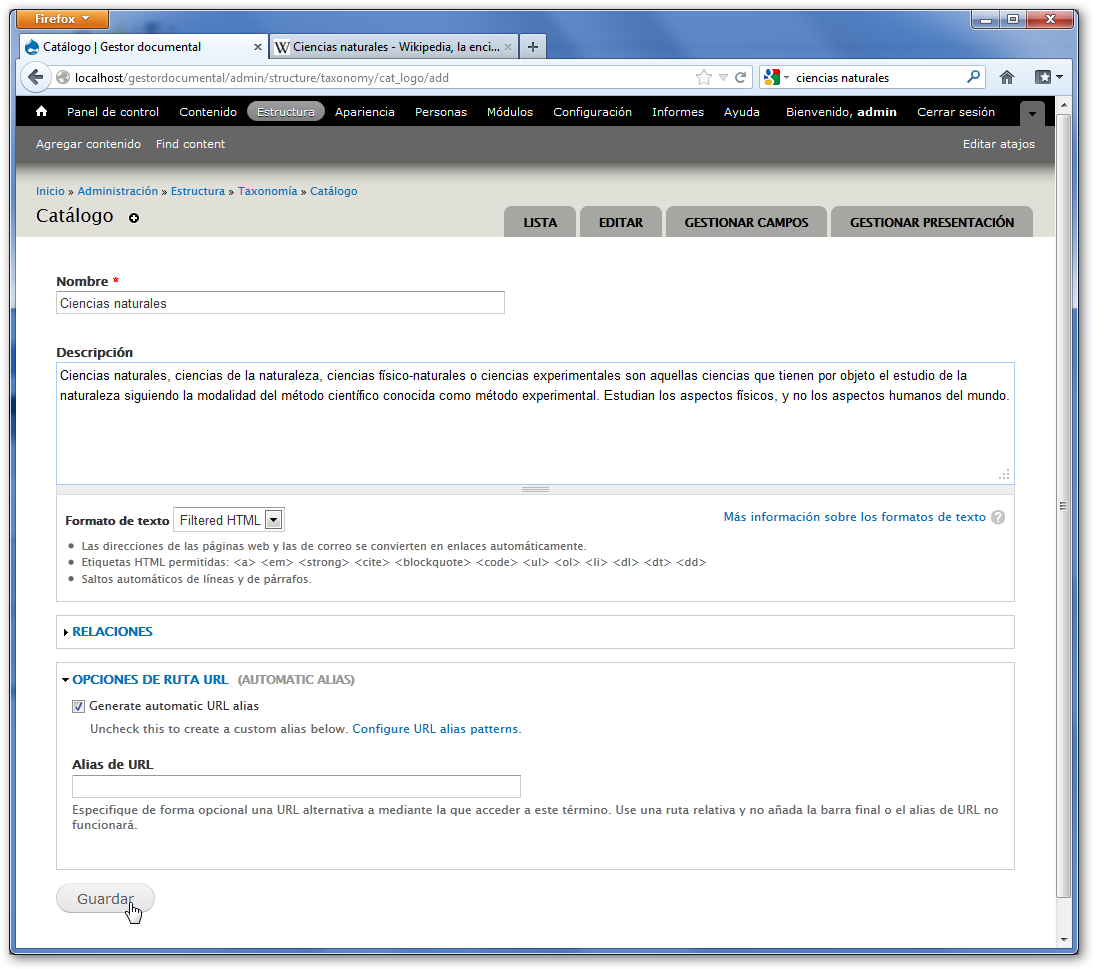Click the description textarea resize handle bar

click(x=535, y=489)
